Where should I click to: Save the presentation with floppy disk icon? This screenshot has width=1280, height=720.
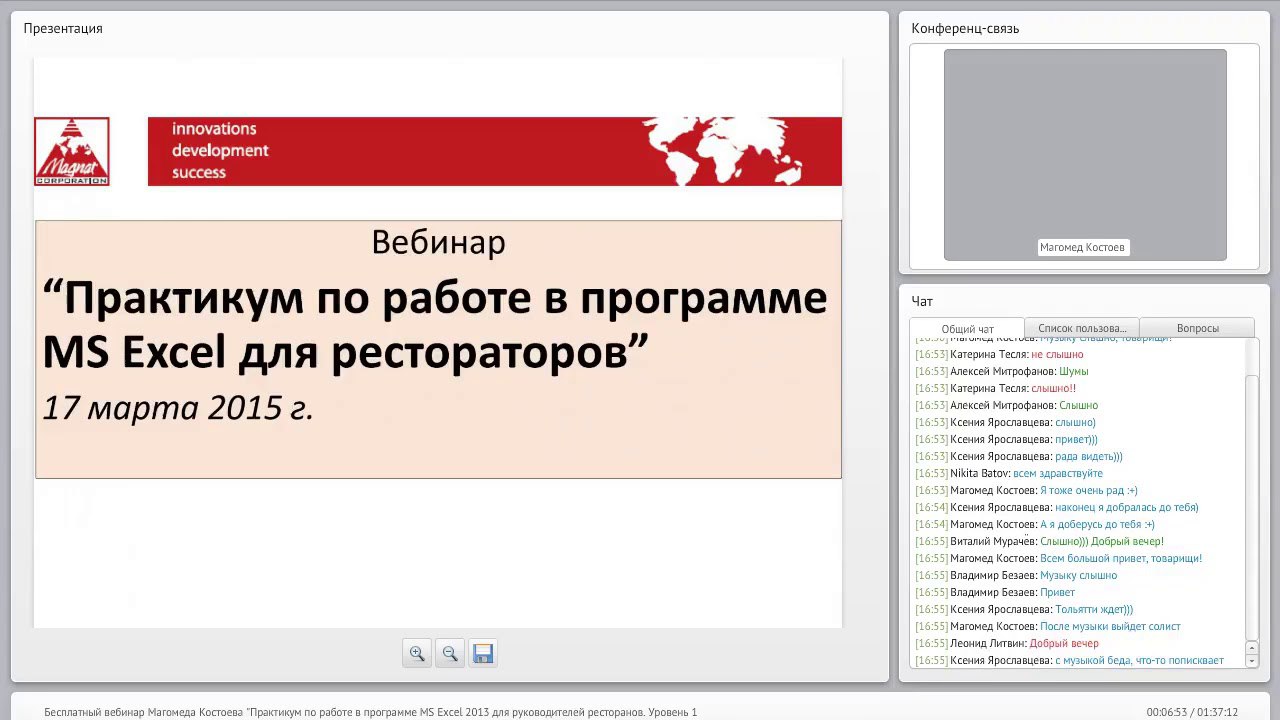(483, 653)
